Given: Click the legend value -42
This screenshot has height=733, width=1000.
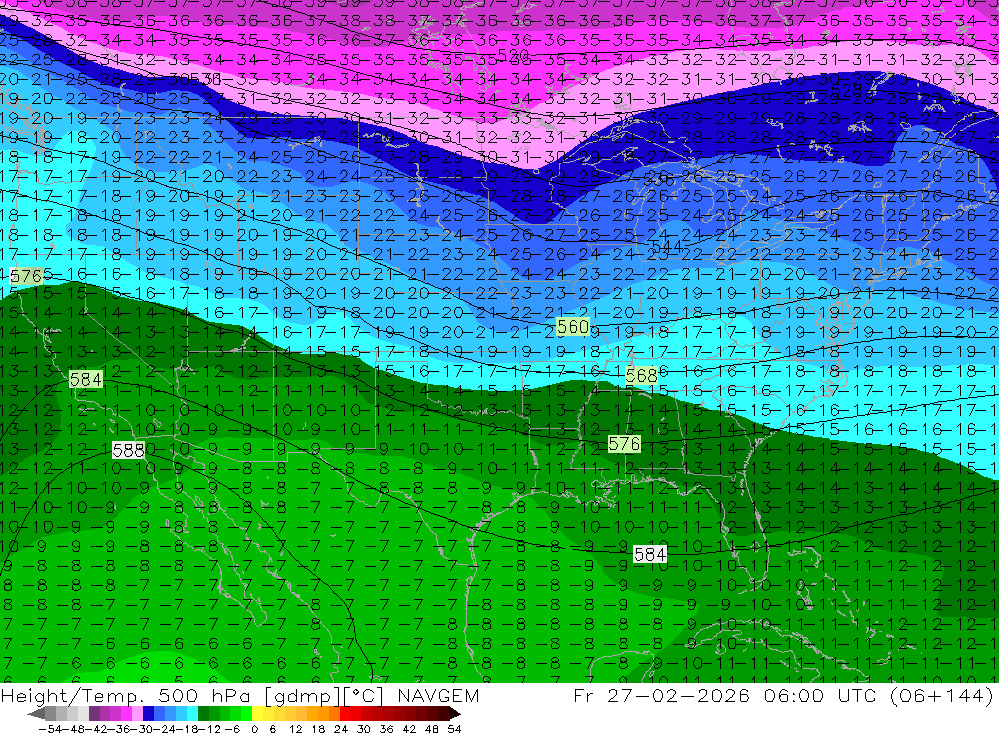Looking at the screenshot, I should pos(98,729).
